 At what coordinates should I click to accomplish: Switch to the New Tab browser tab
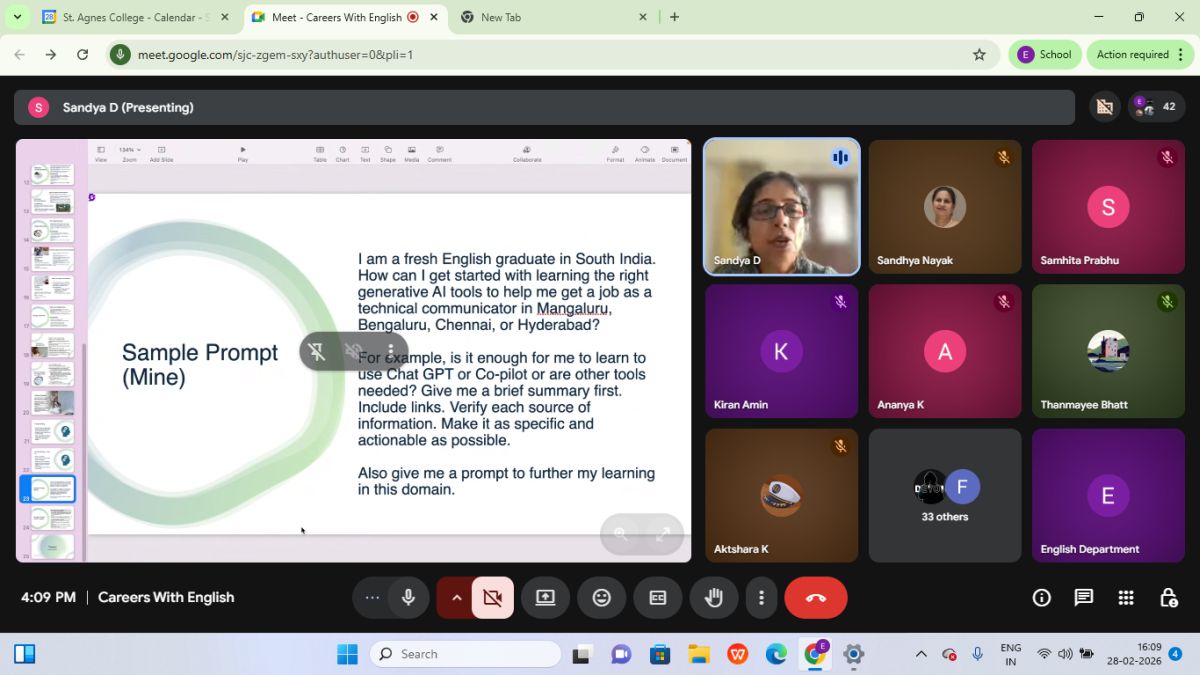tap(550, 17)
